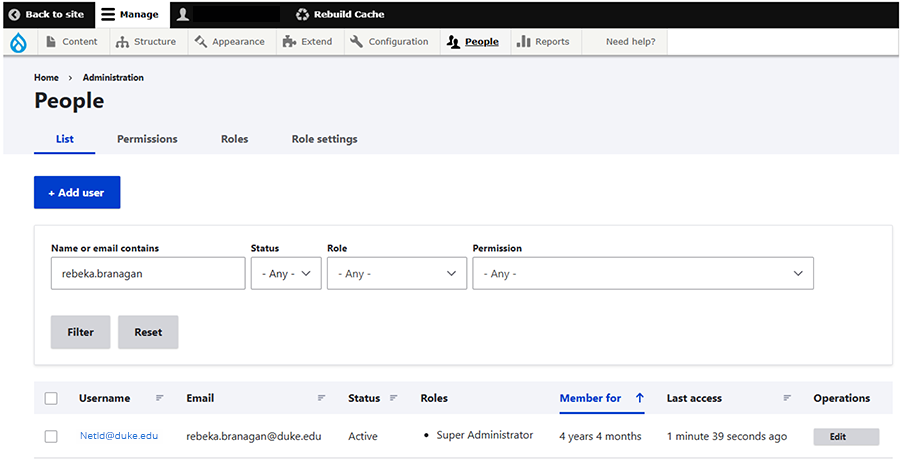Screen dimensions: 900x469
Task: Switch to the Permissions tab
Action: (x=147, y=139)
